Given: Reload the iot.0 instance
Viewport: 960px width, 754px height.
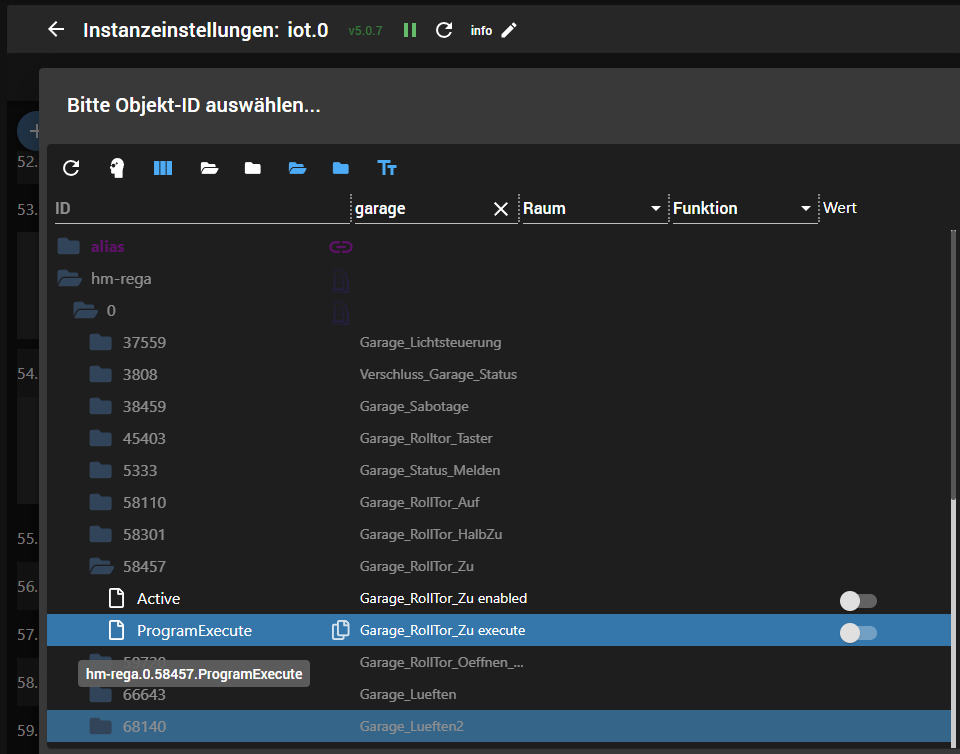Looking at the screenshot, I should coord(444,30).
